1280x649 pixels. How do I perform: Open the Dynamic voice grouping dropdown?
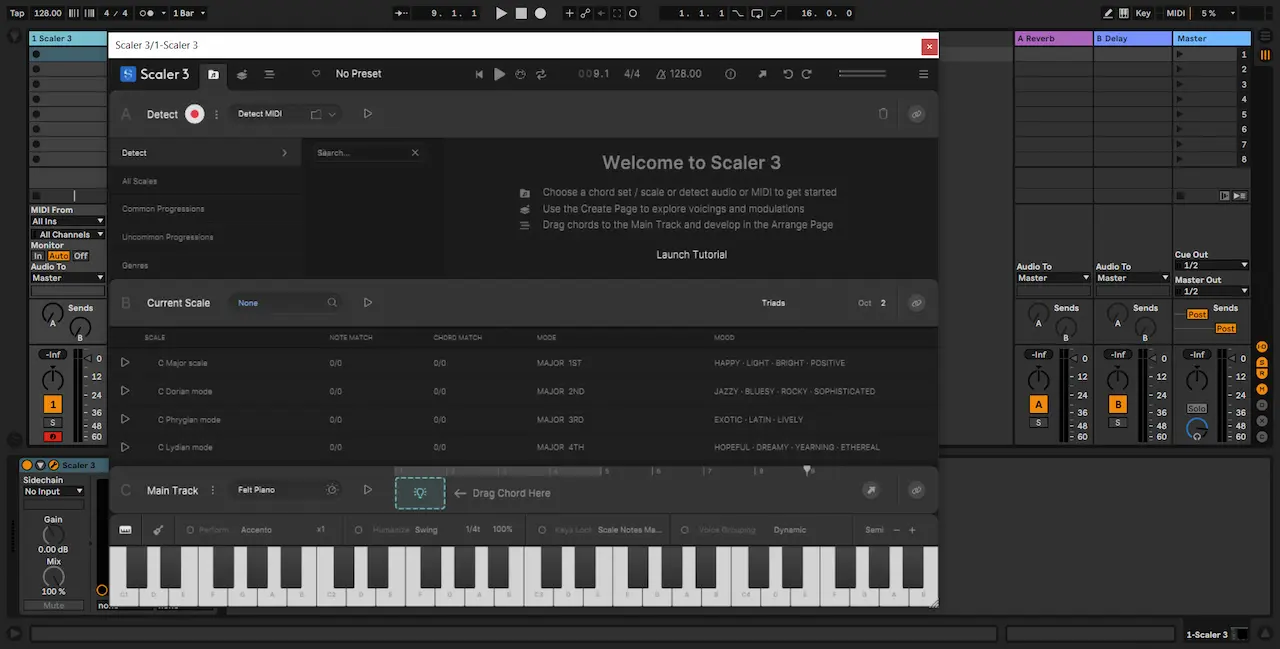[x=790, y=530]
